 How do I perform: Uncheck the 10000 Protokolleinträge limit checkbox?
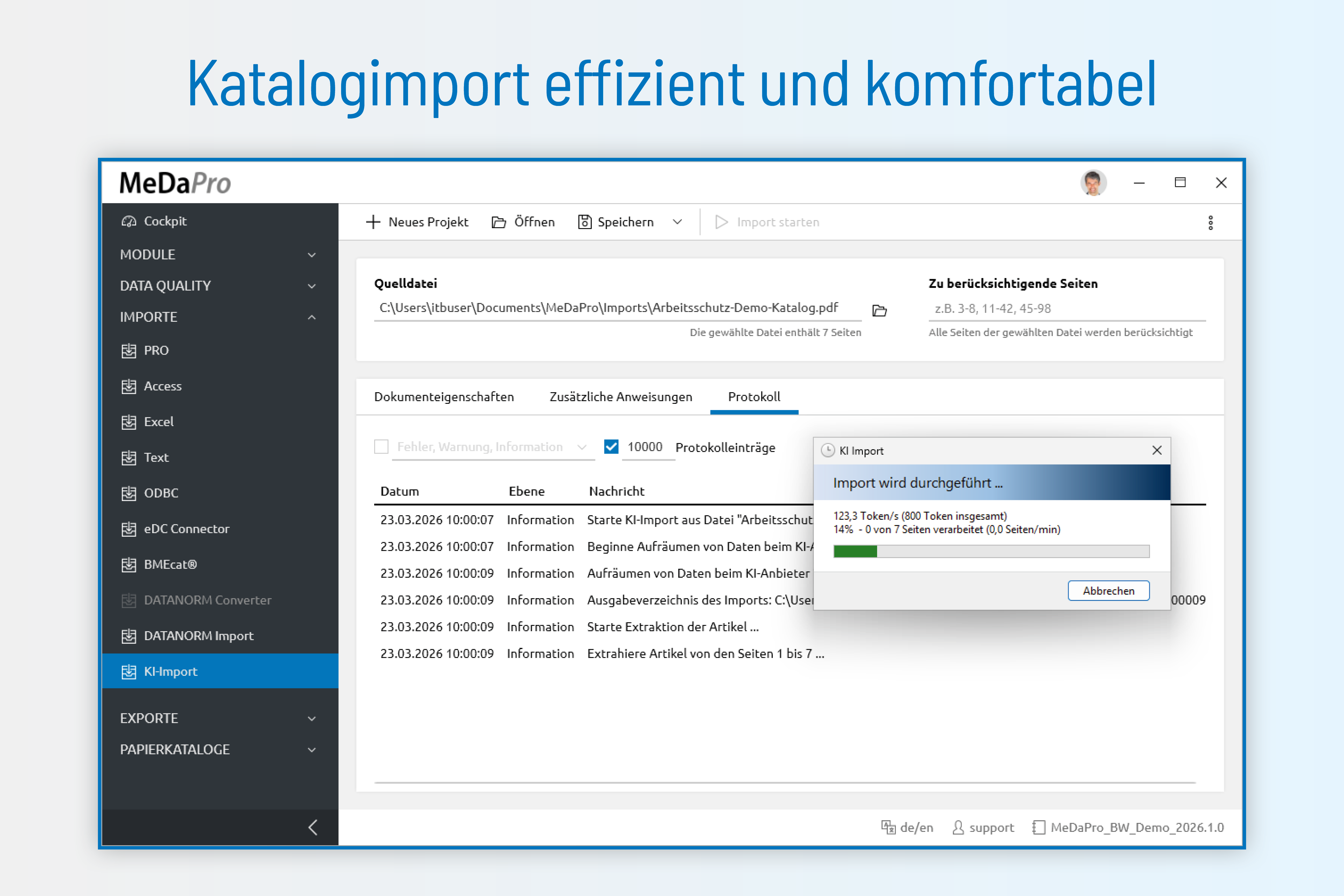click(612, 446)
